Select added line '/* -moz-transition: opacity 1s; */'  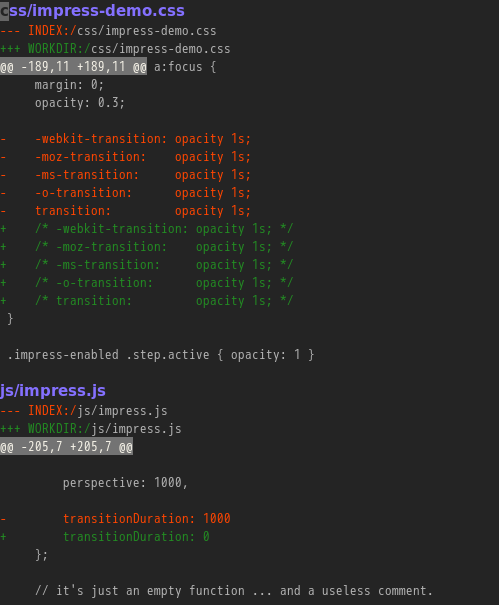[147, 247]
